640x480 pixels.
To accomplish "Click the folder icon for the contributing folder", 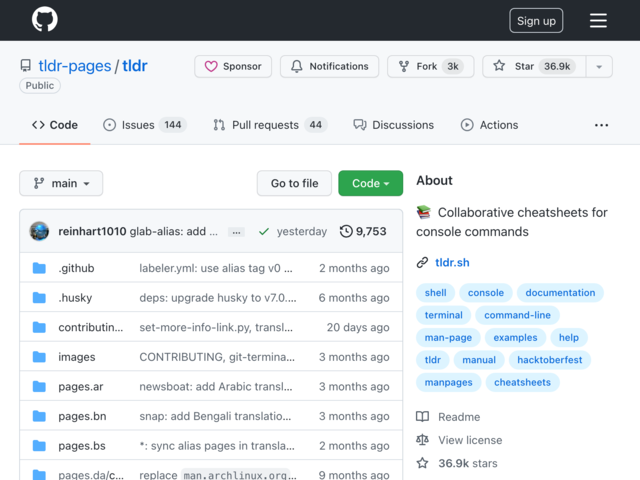I will (39, 327).
